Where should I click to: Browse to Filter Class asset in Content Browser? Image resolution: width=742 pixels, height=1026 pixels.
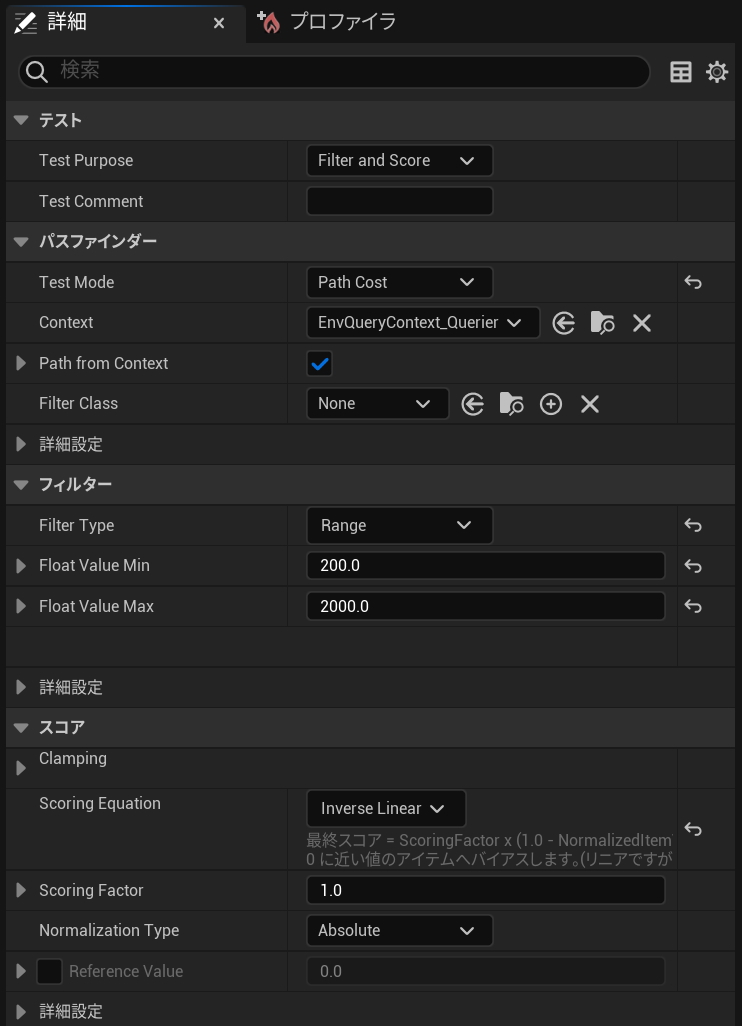pos(512,404)
